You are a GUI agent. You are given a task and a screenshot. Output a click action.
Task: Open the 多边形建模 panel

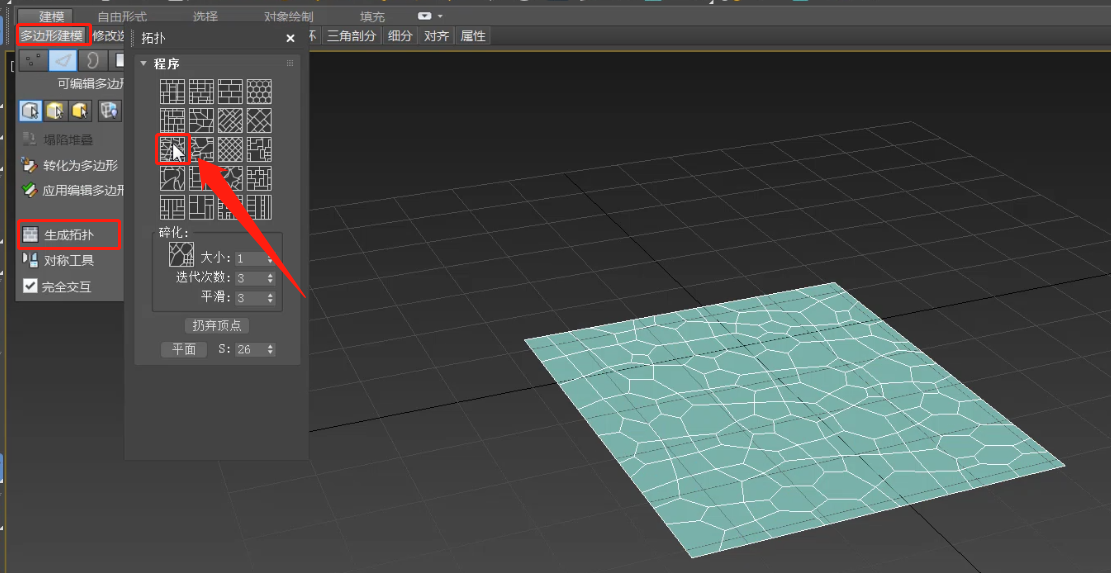coord(52,35)
